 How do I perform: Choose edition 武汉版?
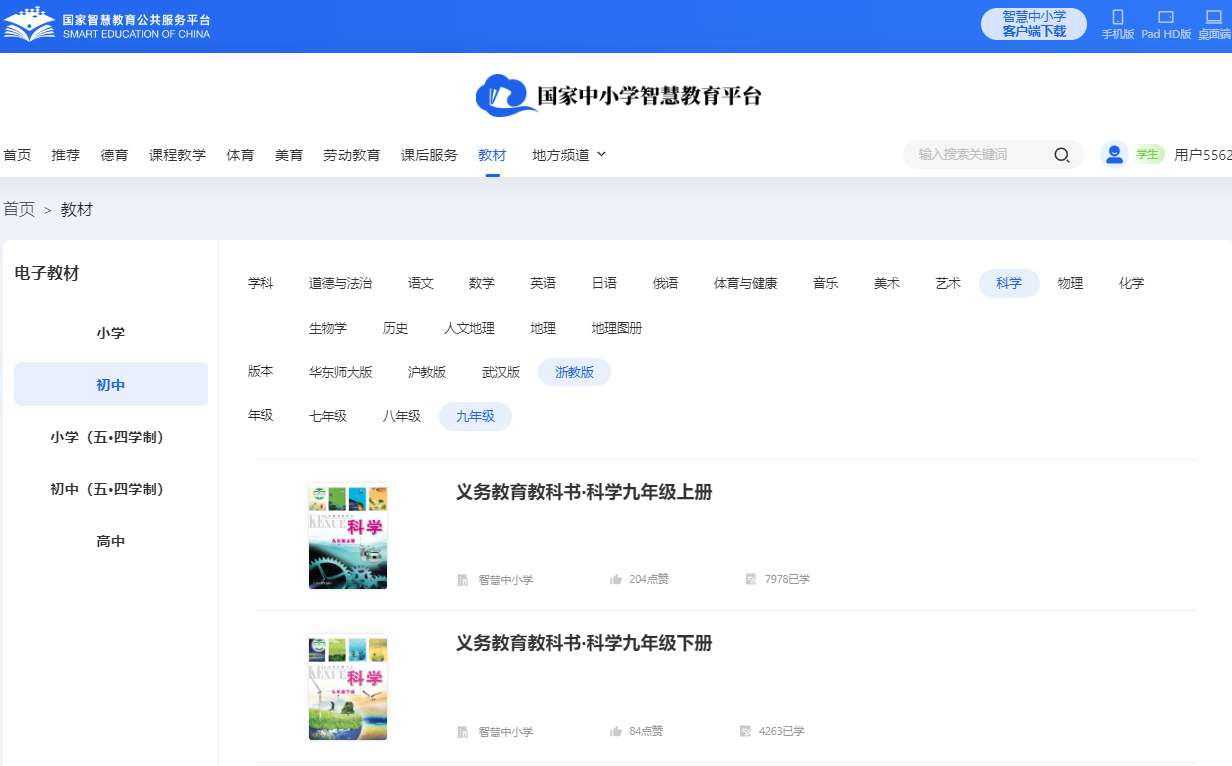point(501,372)
